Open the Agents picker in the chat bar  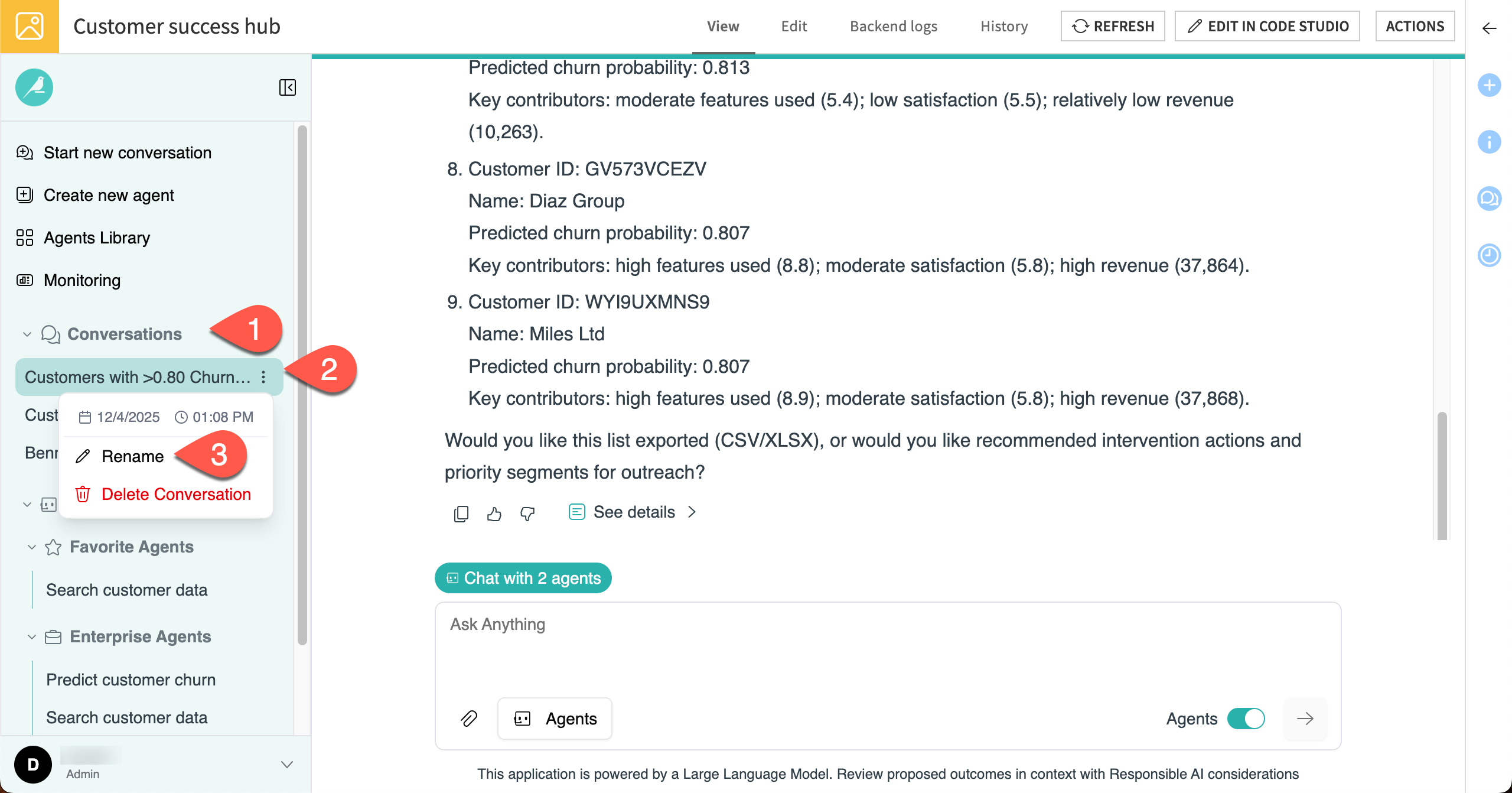click(554, 719)
